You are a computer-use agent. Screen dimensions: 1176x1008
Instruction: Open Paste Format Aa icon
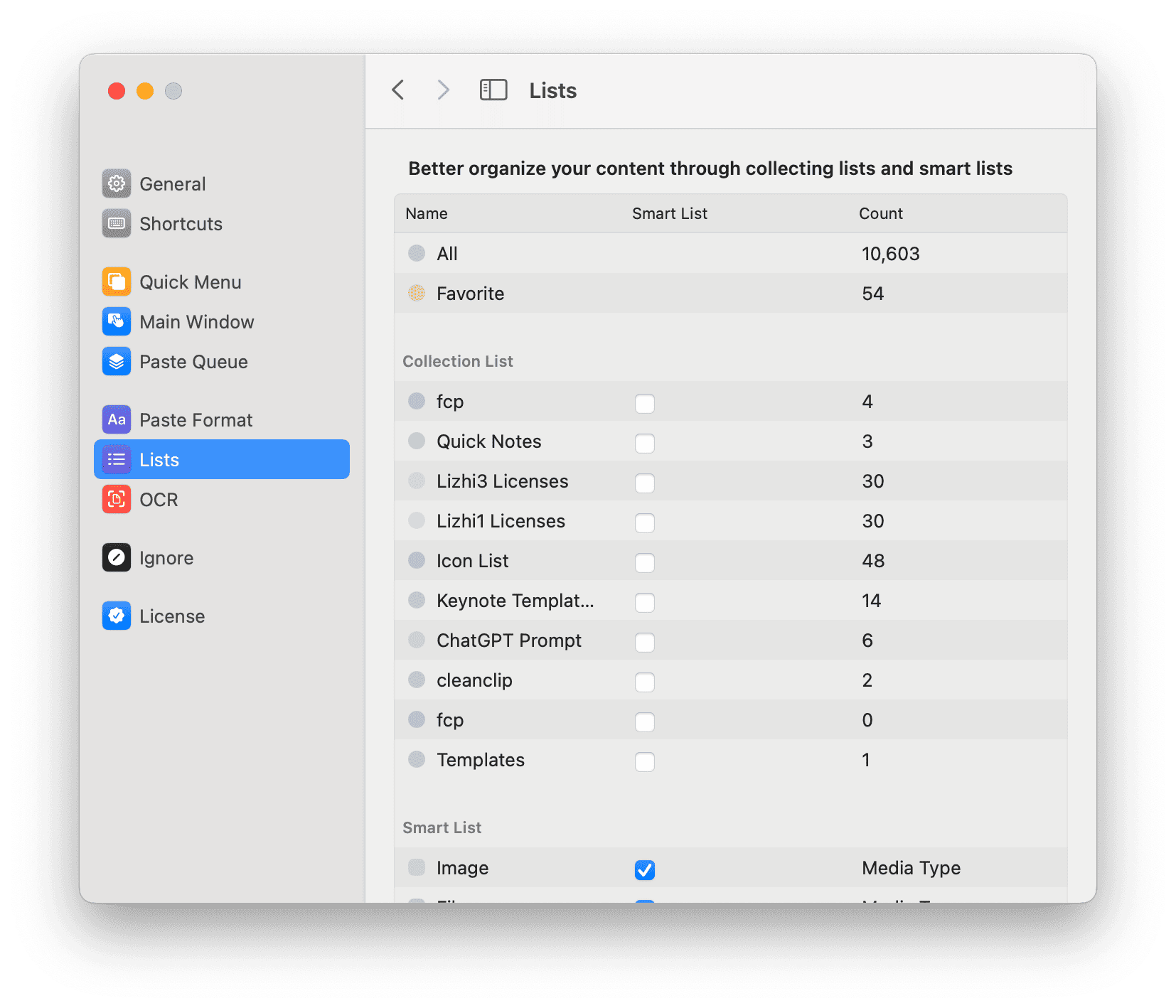pos(117,420)
